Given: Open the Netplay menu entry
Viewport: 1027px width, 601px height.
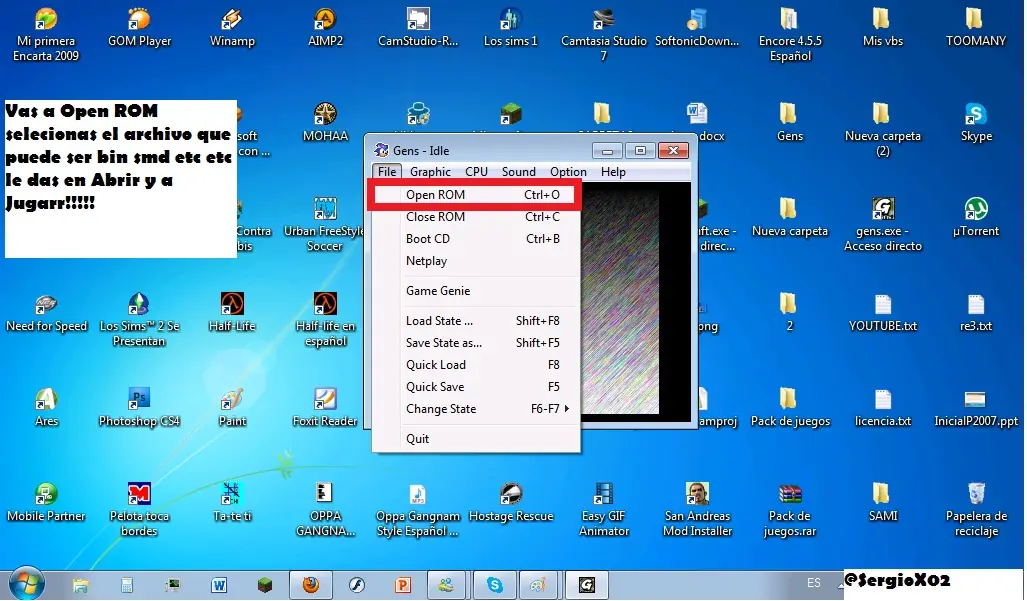Looking at the screenshot, I should tap(476, 261).
